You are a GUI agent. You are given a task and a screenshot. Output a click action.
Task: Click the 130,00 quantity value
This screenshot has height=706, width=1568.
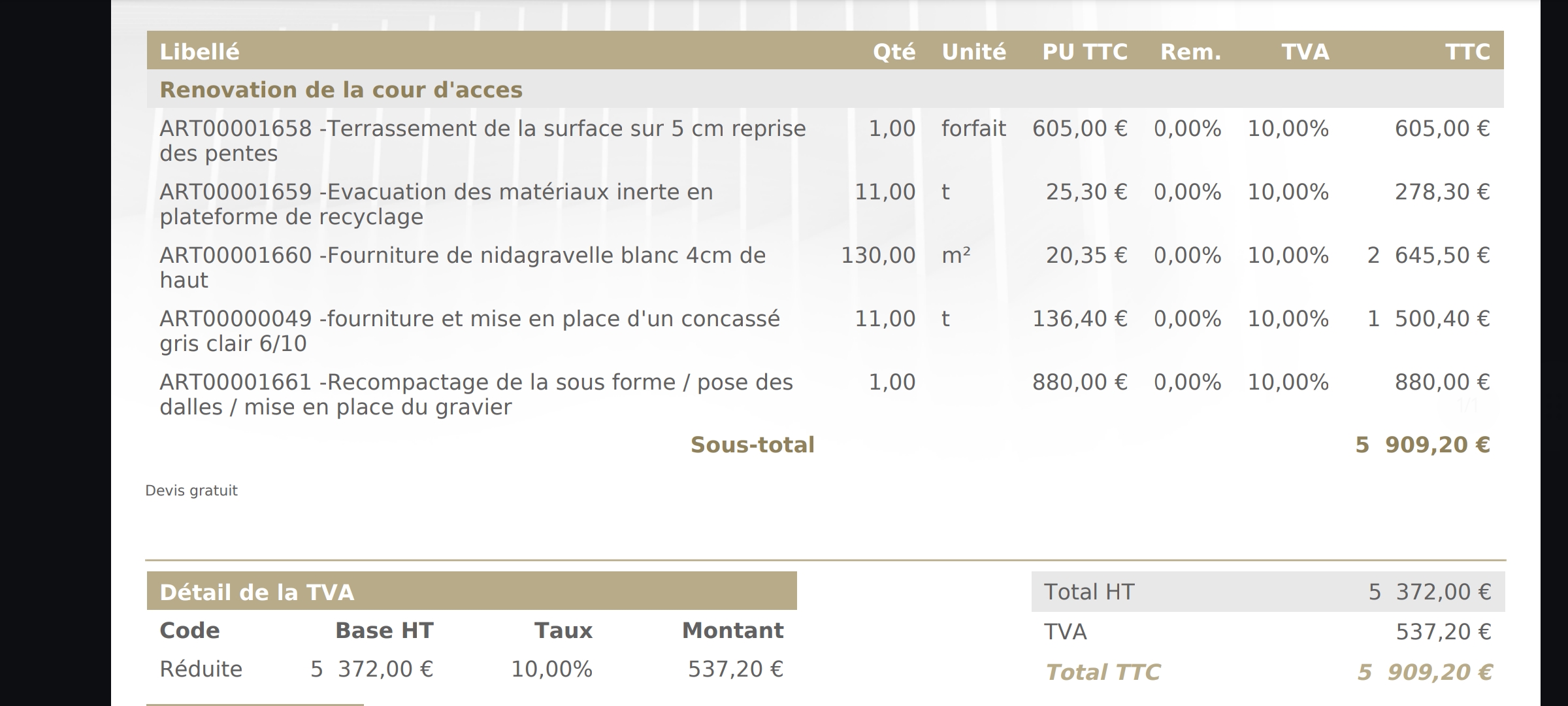(878, 255)
